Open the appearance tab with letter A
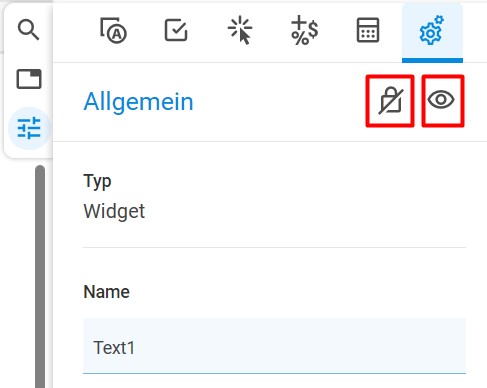The width and height of the screenshot is (487, 388). (113, 30)
